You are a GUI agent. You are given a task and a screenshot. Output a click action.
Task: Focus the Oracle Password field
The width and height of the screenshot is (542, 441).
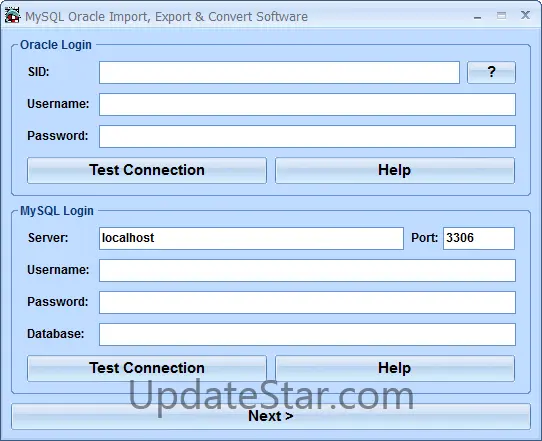point(307,137)
